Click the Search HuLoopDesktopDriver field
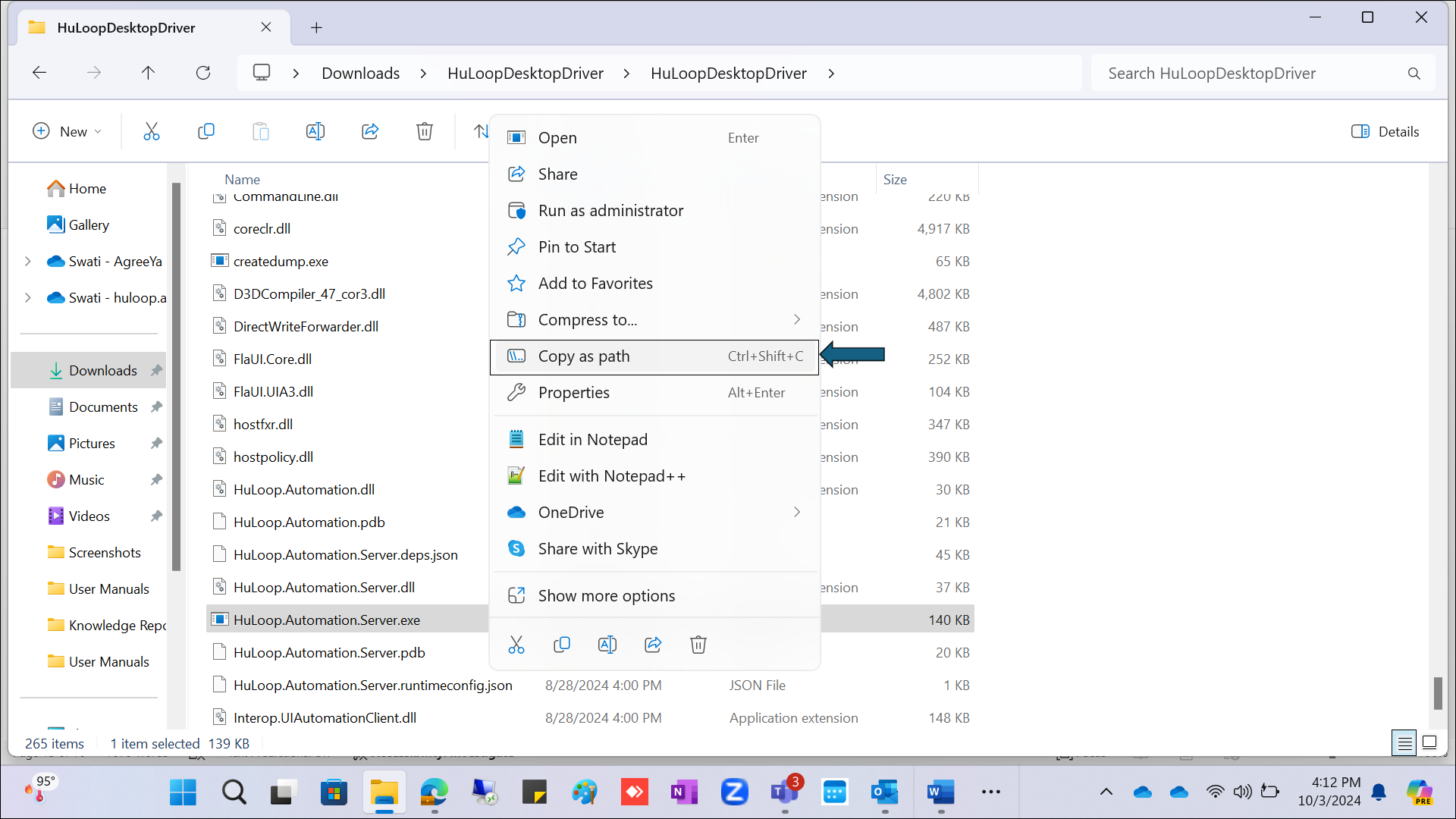Viewport: 1456px width, 819px height. tap(1251, 74)
